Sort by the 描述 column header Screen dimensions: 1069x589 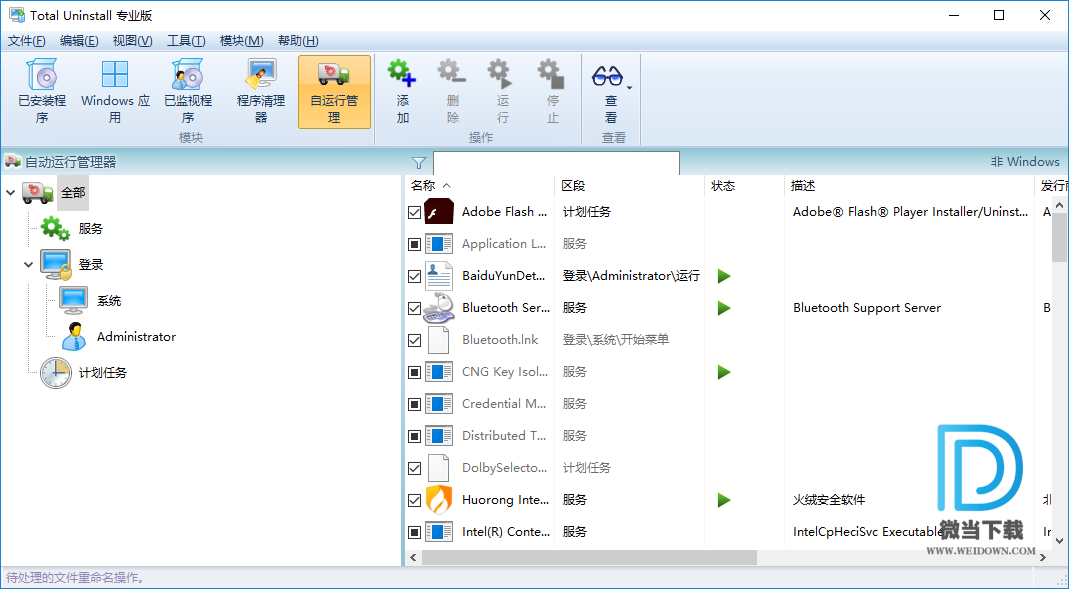[x=909, y=185]
